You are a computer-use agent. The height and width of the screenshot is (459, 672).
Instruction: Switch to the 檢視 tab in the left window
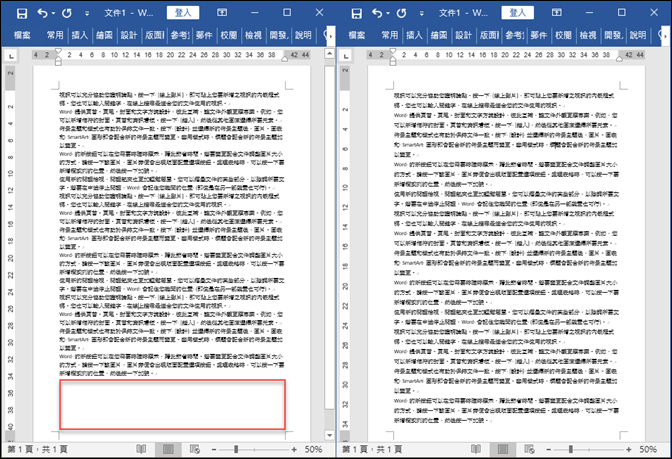coord(253,35)
